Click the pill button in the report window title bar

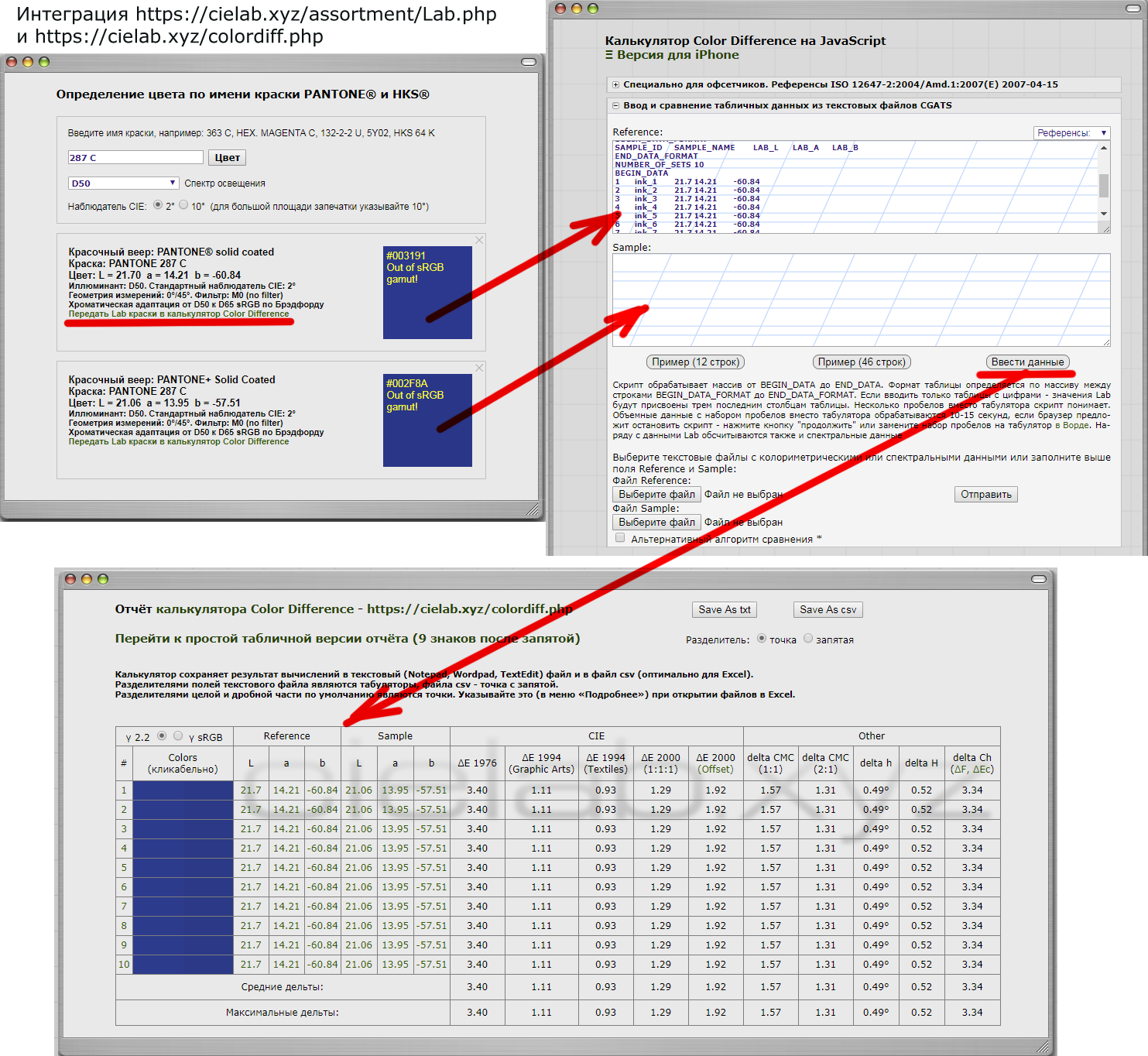(x=1039, y=579)
